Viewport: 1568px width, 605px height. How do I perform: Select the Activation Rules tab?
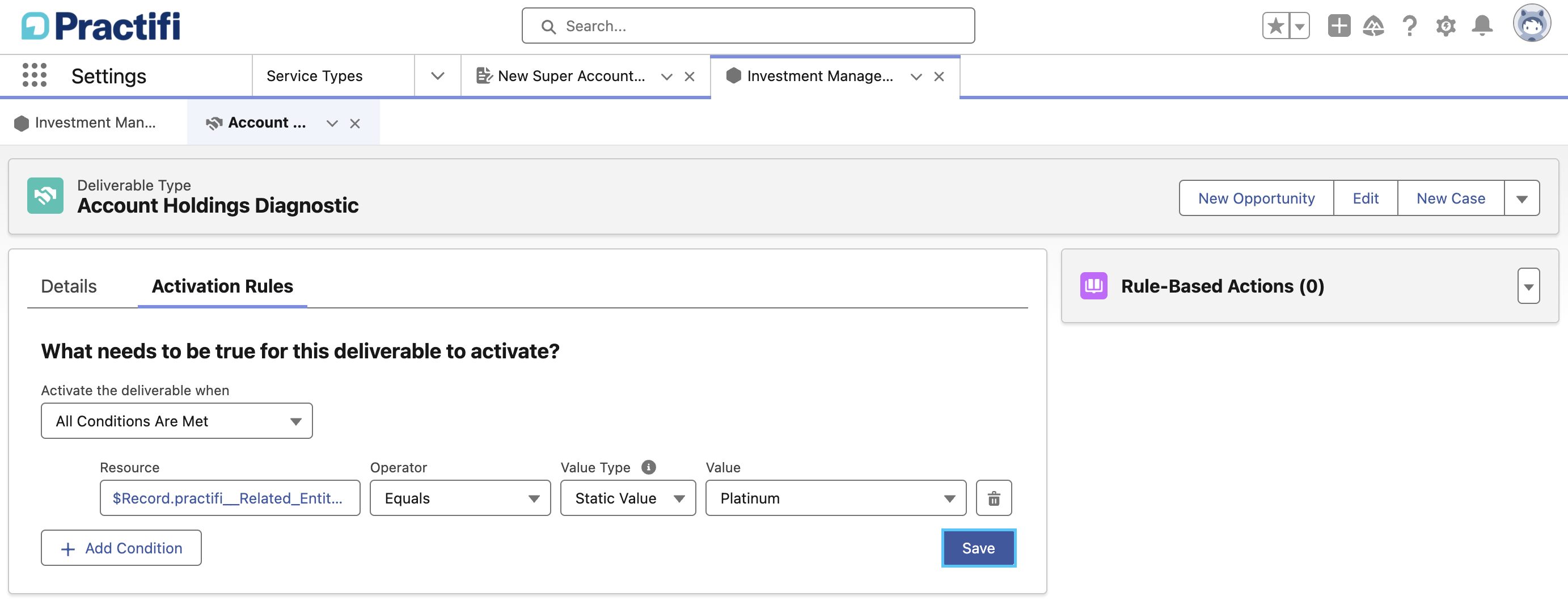pos(222,286)
